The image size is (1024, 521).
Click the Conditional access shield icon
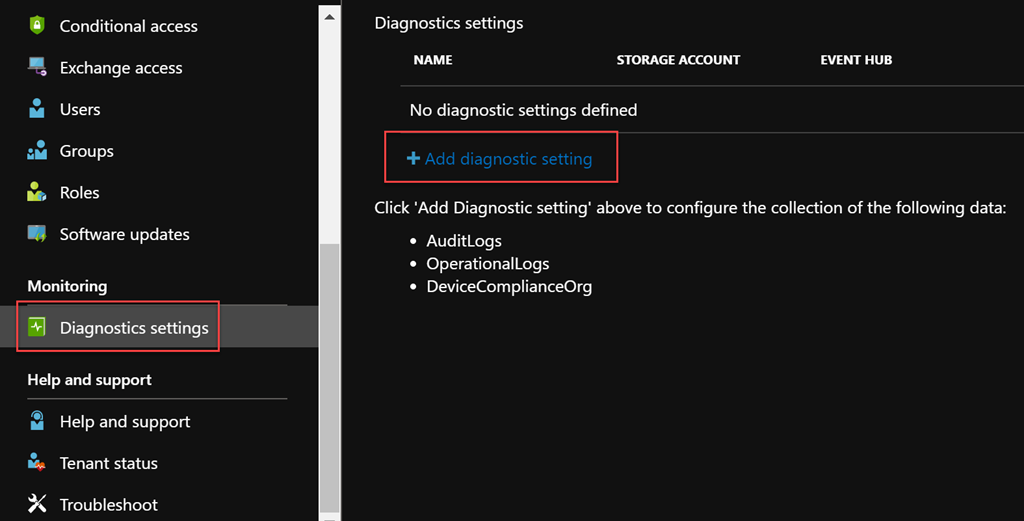coord(37,25)
